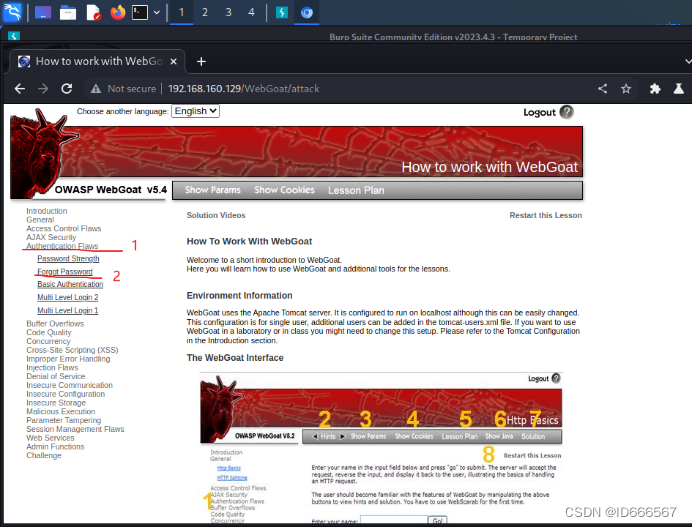Open Password Strength lesson
The image size is (692, 527).
[x=68, y=259]
